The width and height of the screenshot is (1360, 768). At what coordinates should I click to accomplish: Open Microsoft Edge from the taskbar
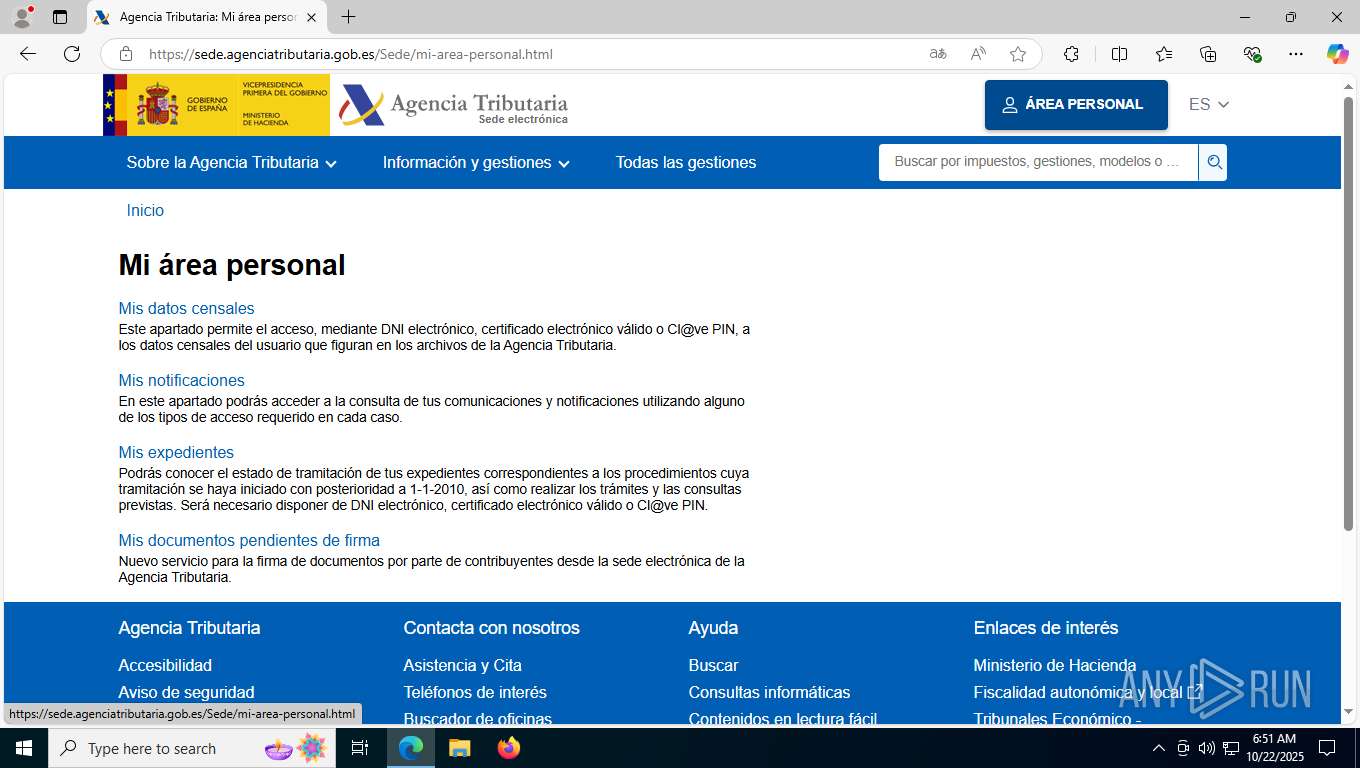411,748
